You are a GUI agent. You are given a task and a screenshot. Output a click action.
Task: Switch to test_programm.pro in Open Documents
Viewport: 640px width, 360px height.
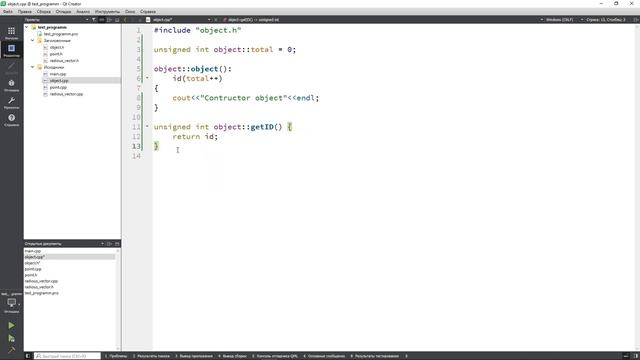42,293
